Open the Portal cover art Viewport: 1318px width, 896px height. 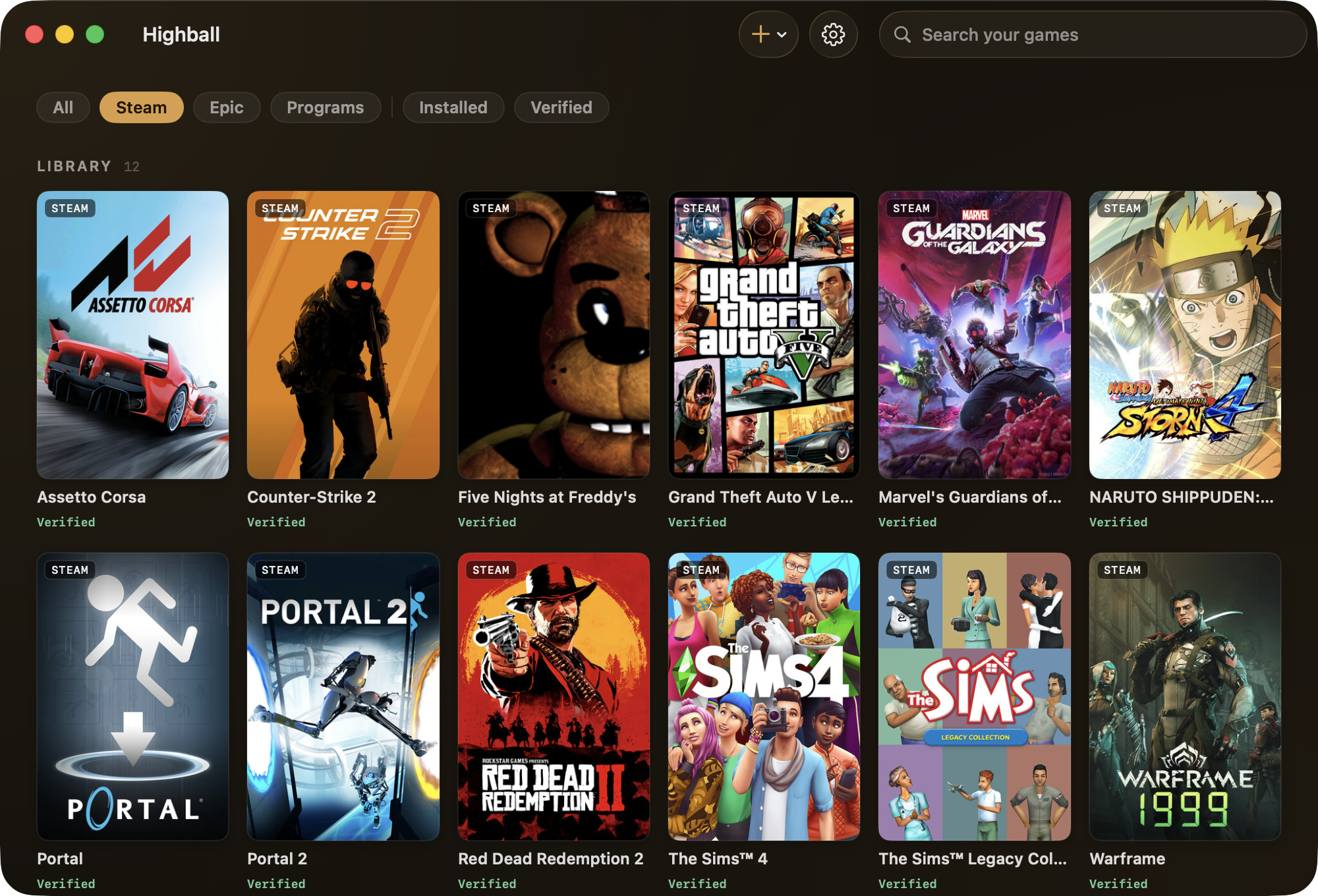point(132,696)
